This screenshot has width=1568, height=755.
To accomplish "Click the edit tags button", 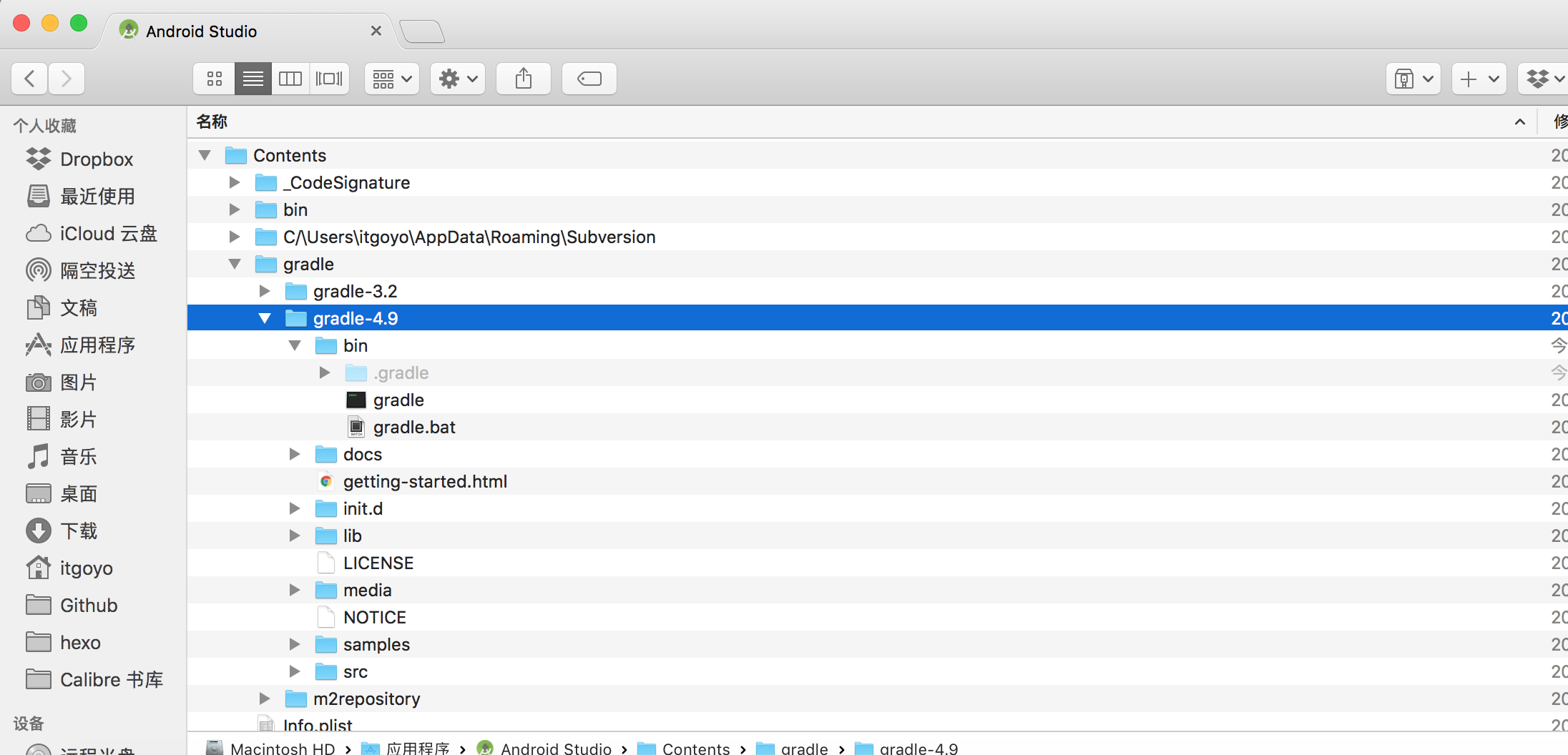I will (589, 79).
